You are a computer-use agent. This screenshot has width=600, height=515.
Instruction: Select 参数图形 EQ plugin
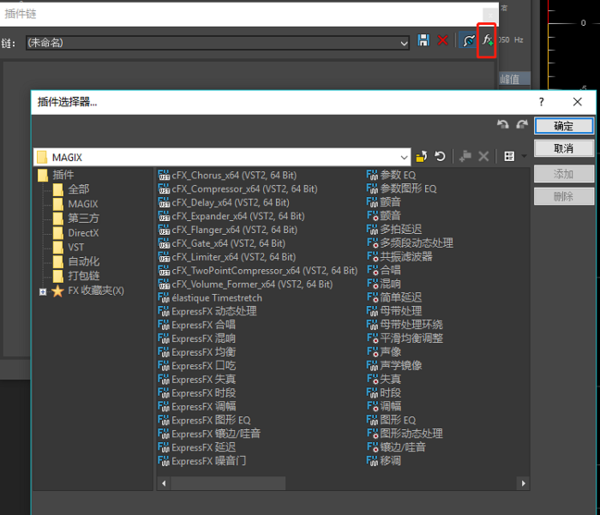pos(401,189)
